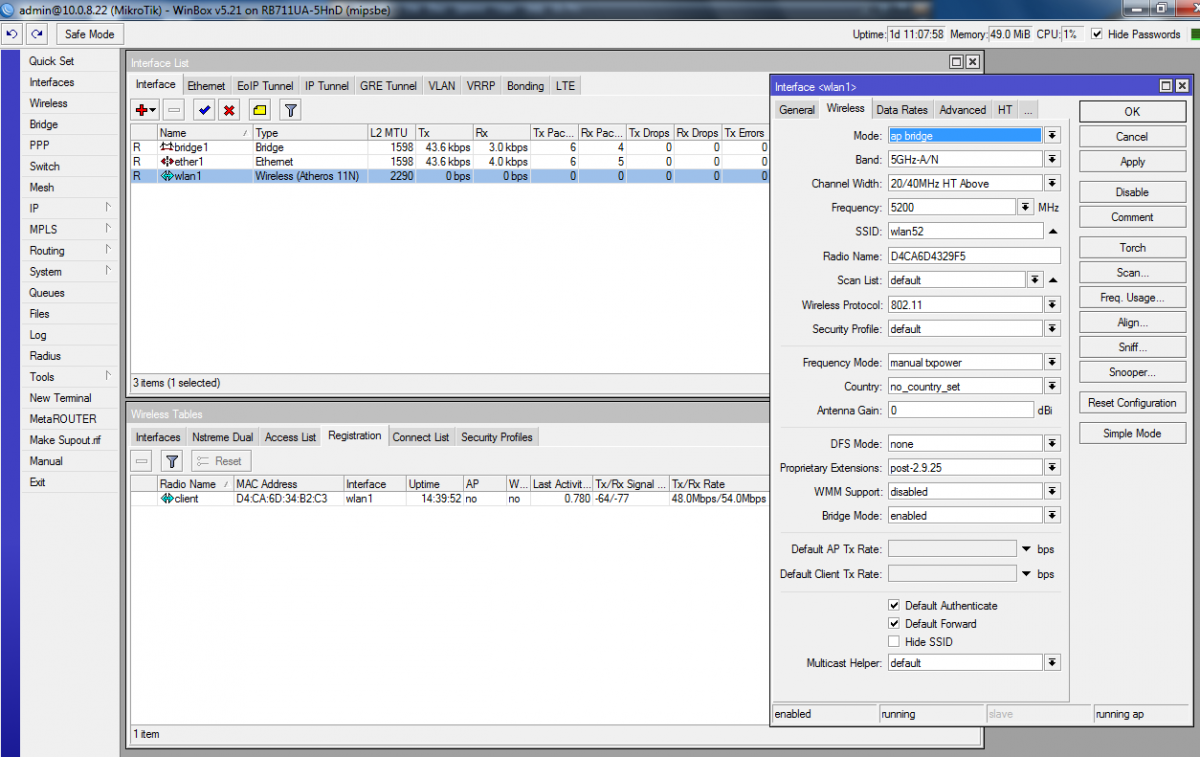Click the red plus add interface icon
This screenshot has height=757, width=1200.
pyautogui.click(x=144, y=110)
